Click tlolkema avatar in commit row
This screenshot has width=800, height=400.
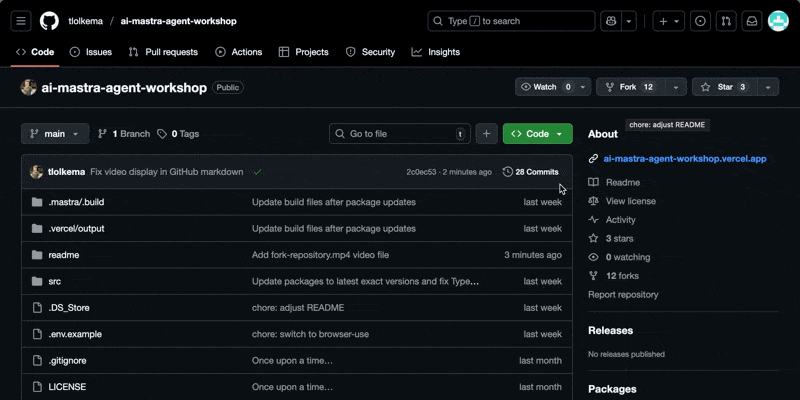pyautogui.click(x=36, y=172)
